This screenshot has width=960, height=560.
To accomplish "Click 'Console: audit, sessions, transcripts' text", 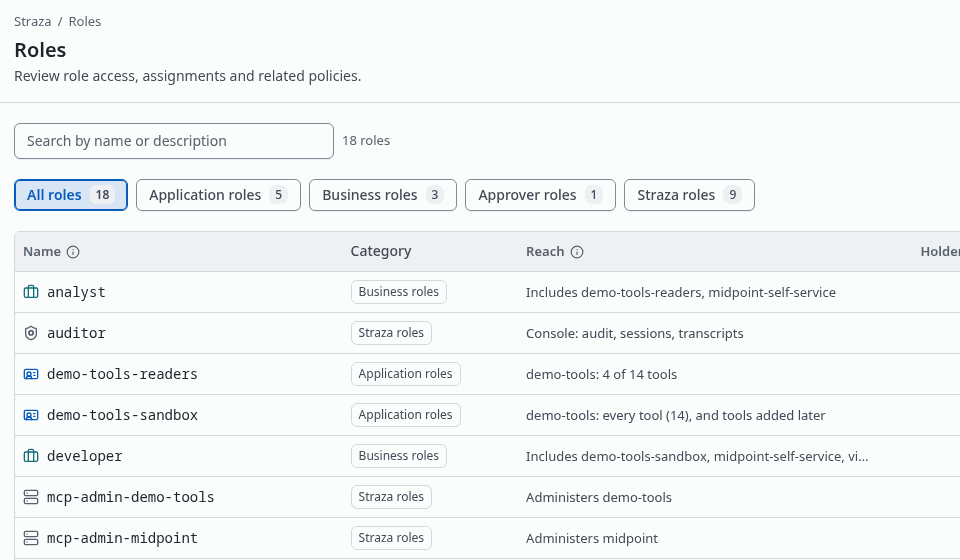I will coord(634,334).
